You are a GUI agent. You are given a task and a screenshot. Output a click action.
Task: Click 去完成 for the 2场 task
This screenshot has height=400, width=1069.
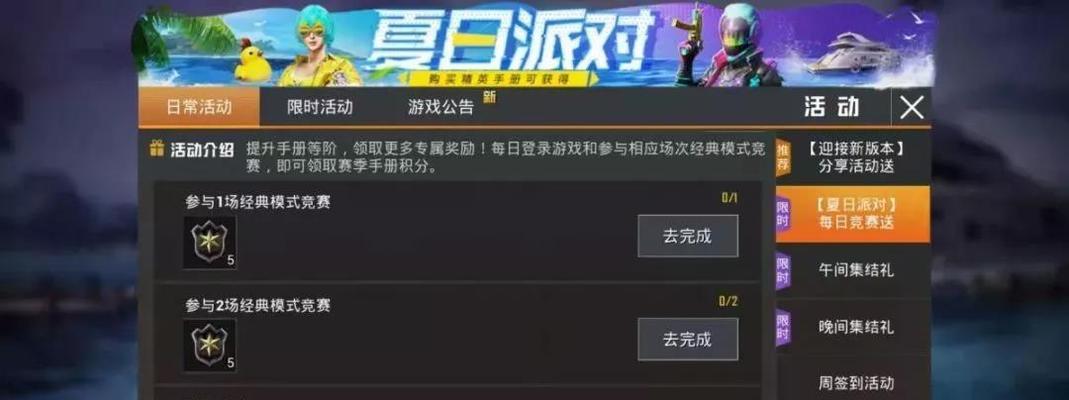click(x=687, y=339)
